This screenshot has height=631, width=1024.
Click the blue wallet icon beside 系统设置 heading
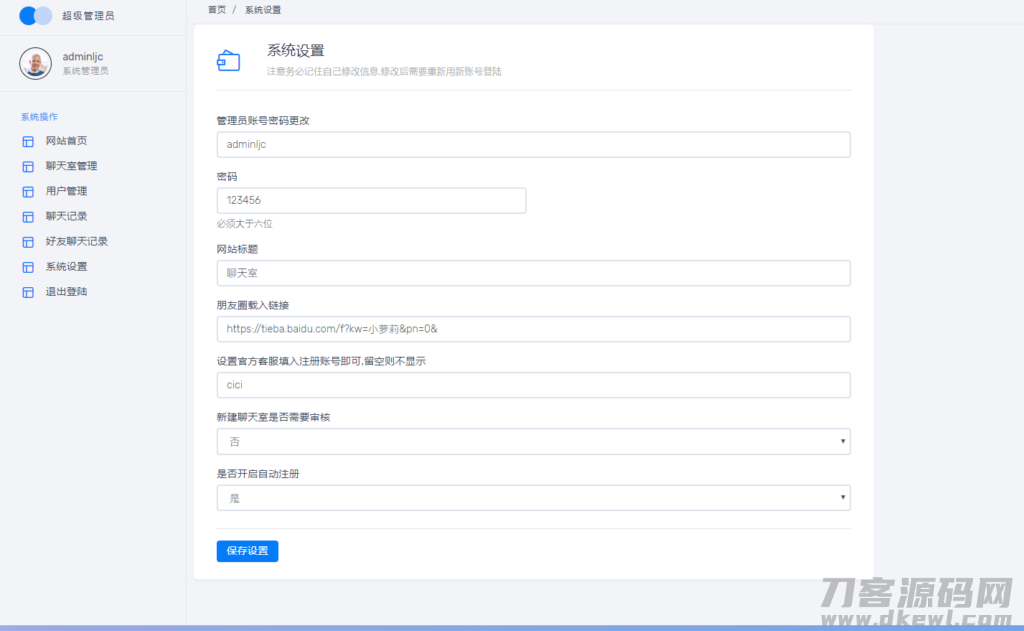[x=230, y=60]
